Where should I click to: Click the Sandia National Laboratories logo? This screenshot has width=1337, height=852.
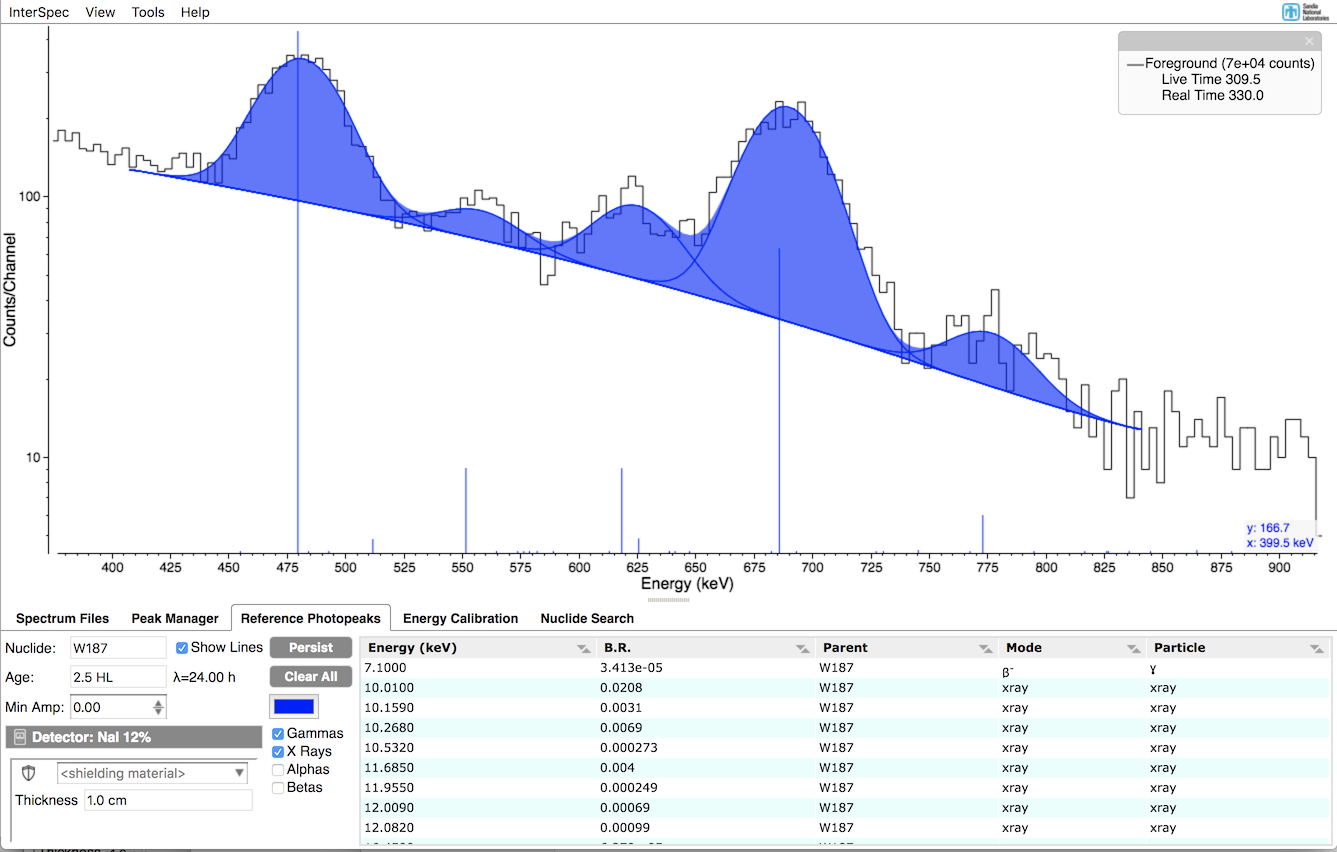coord(1306,12)
